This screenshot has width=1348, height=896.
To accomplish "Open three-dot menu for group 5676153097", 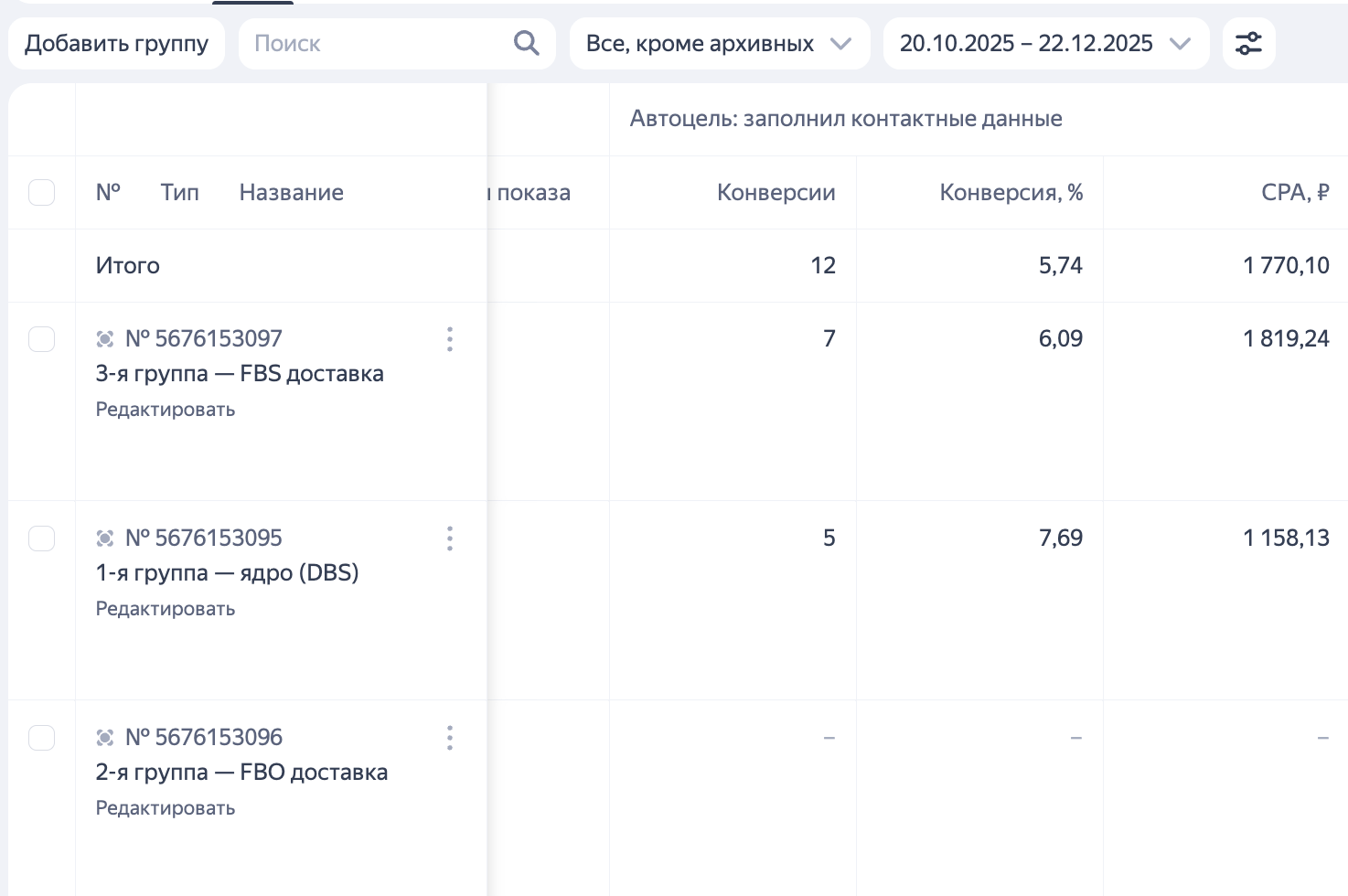I will click(449, 339).
